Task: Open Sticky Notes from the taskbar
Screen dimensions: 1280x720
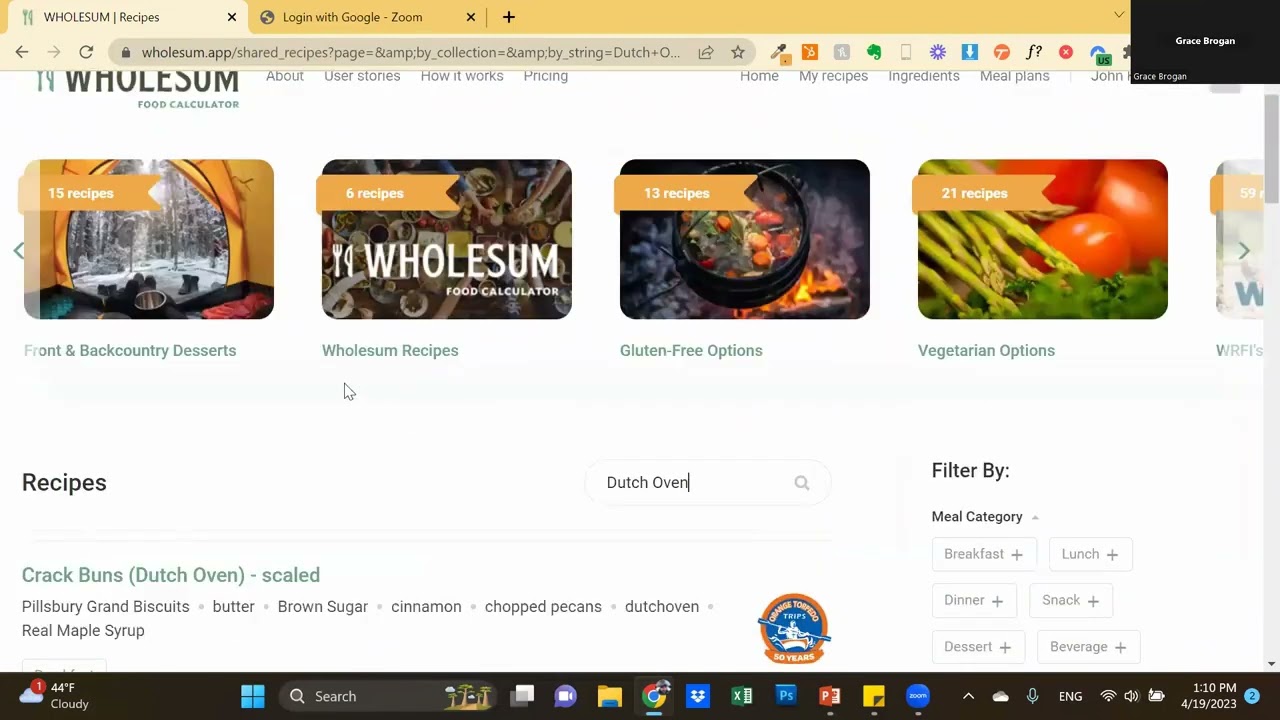Action: [x=874, y=696]
